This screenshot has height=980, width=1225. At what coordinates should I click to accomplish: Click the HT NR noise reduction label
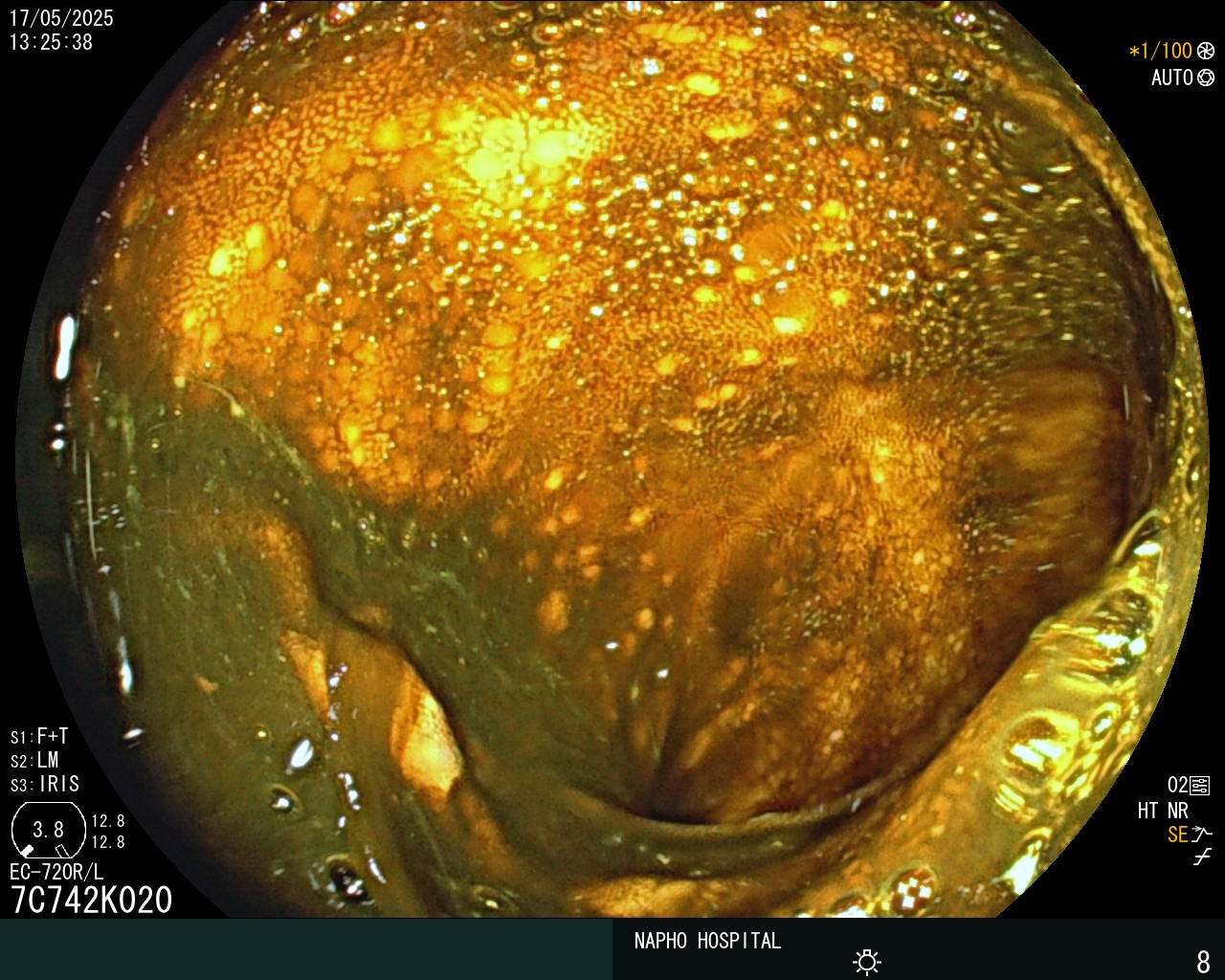[1163, 811]
